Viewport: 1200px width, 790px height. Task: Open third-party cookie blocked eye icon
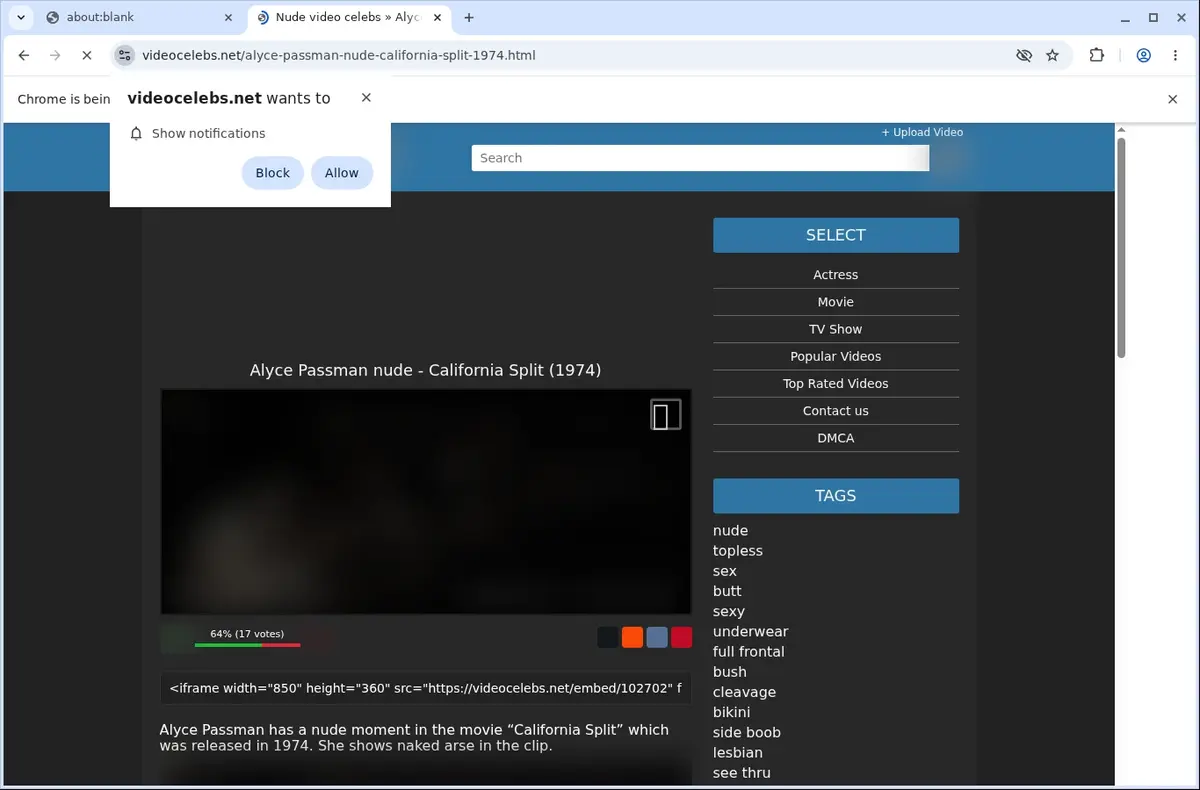click(x=1023, y=56)
